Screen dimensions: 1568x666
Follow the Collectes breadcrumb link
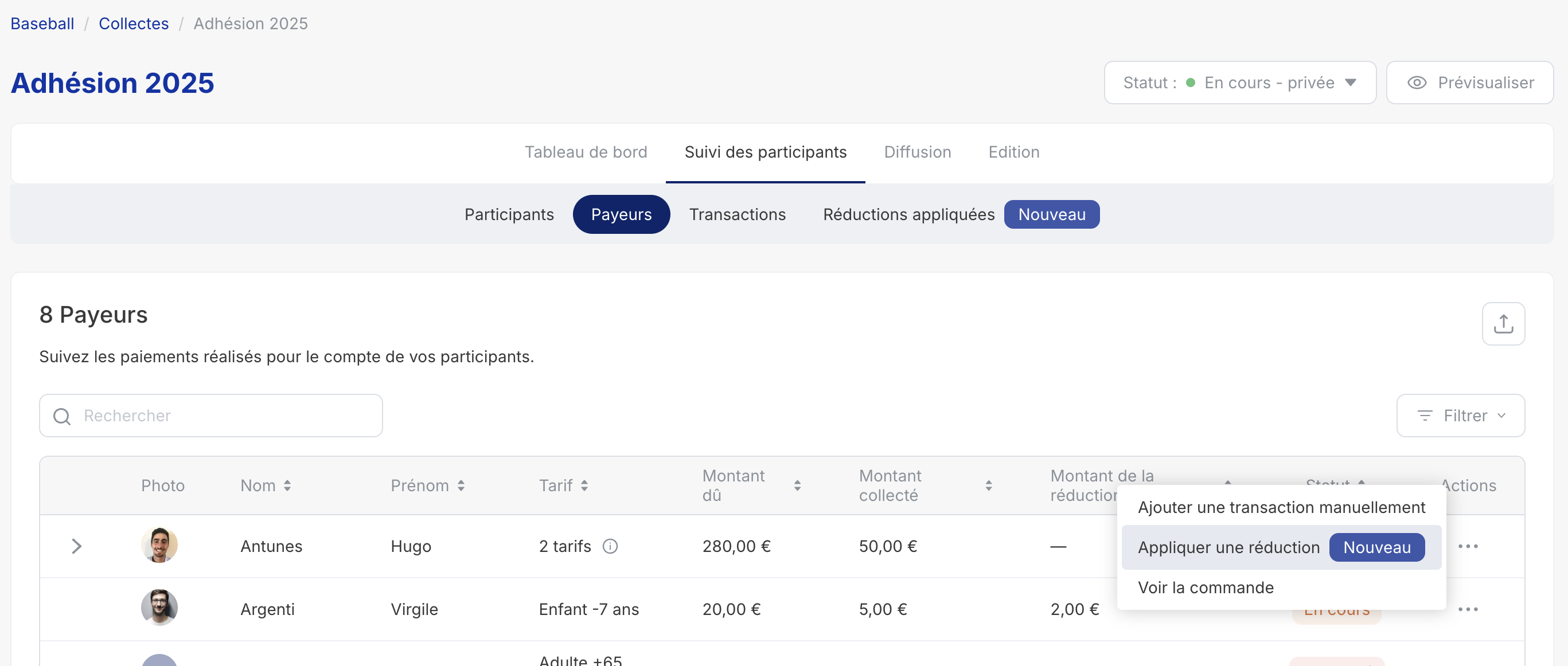coord(133,23)
